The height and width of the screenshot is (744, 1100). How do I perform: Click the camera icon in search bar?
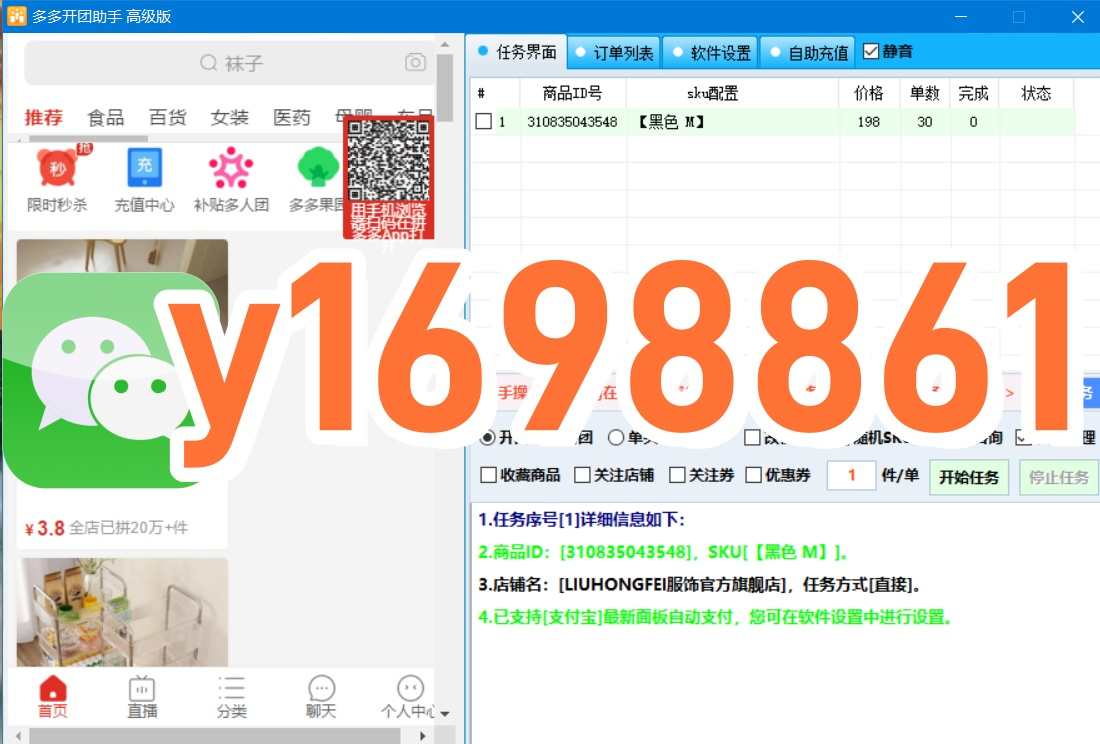pos(415,63)
